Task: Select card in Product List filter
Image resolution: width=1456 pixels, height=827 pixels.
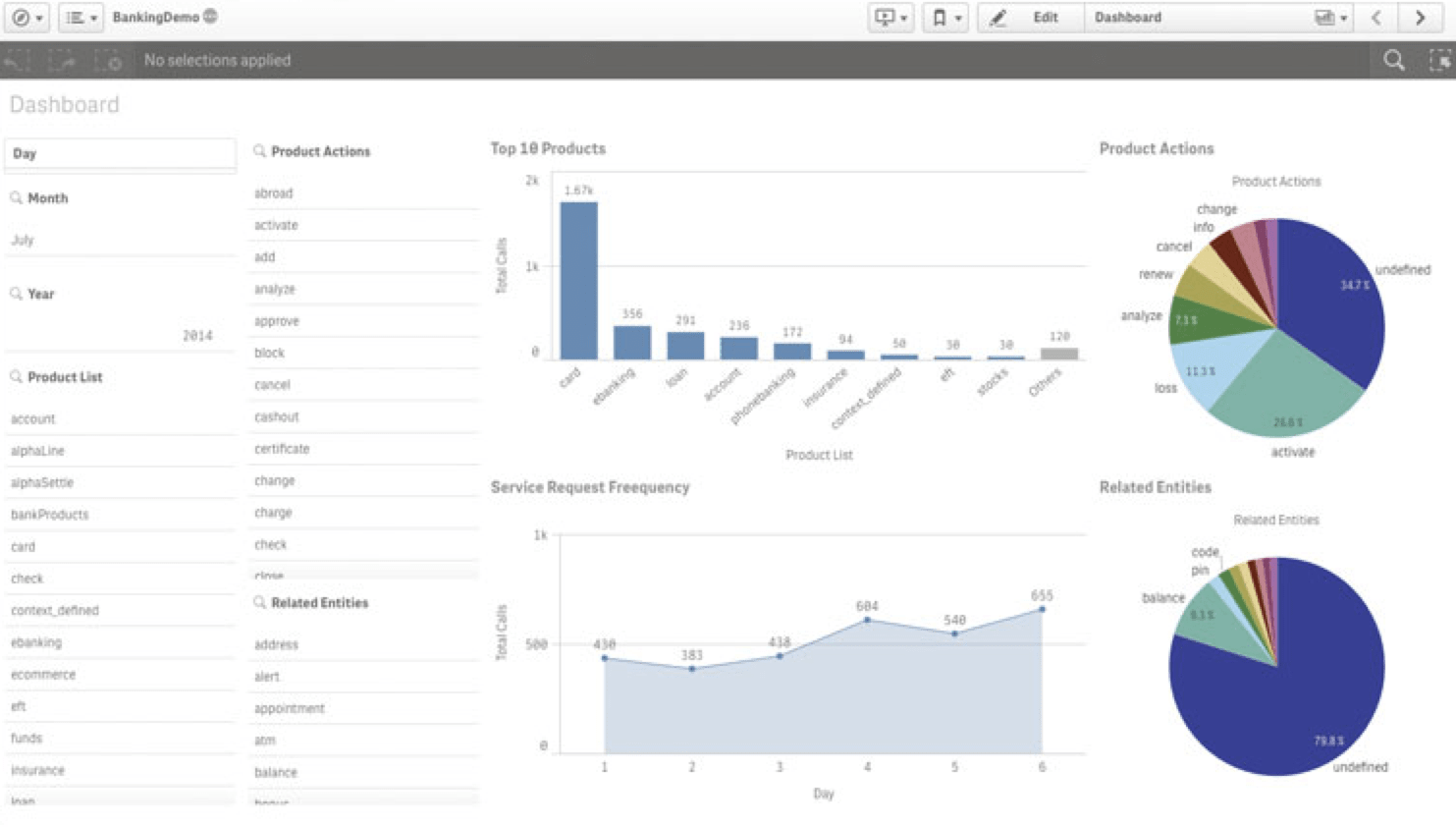Action: click(120, 547)
